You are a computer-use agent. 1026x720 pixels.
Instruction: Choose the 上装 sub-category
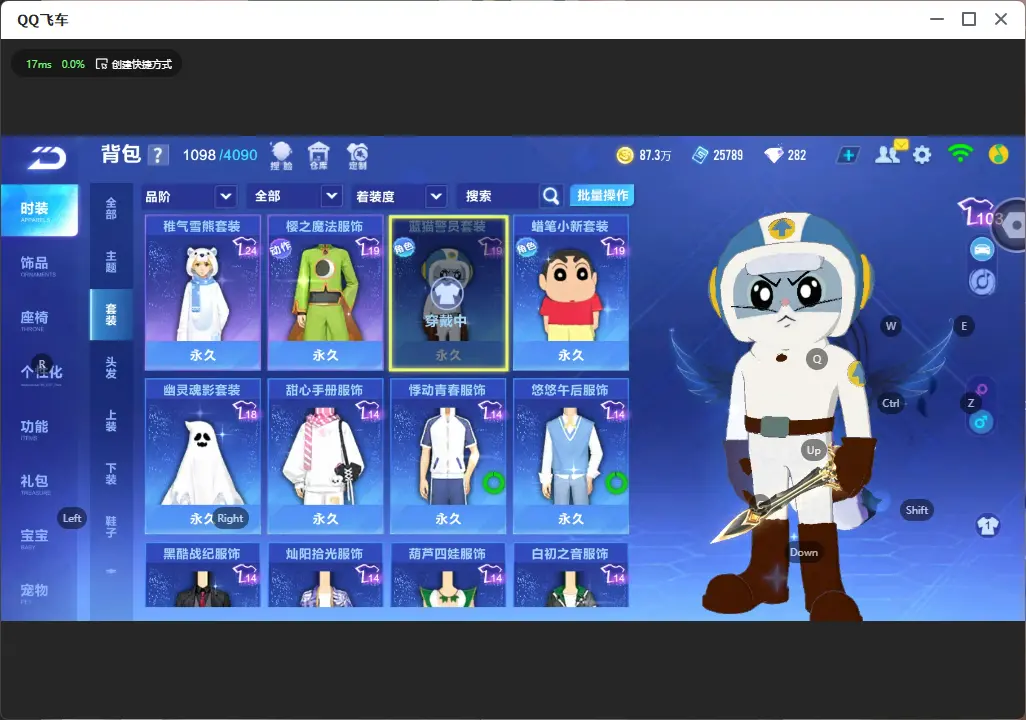111,421
